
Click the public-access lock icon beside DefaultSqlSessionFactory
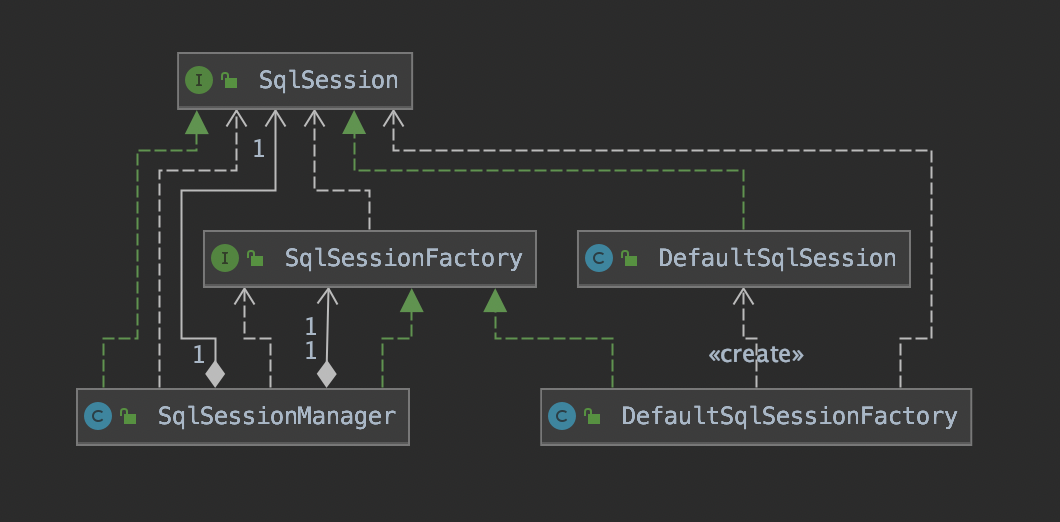[592, 416]
